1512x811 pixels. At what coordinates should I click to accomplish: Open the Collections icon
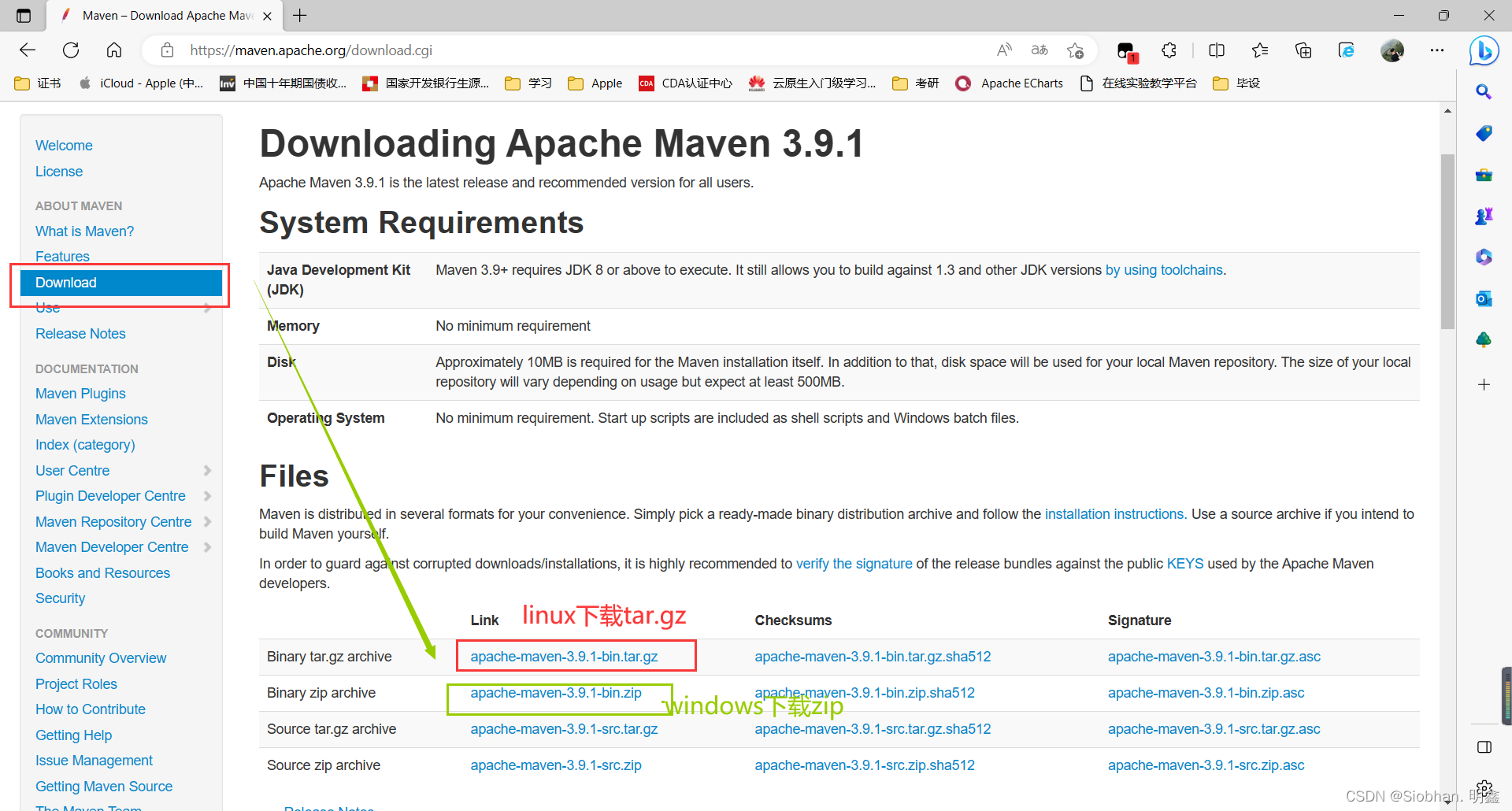click(x=1303, y=50)
